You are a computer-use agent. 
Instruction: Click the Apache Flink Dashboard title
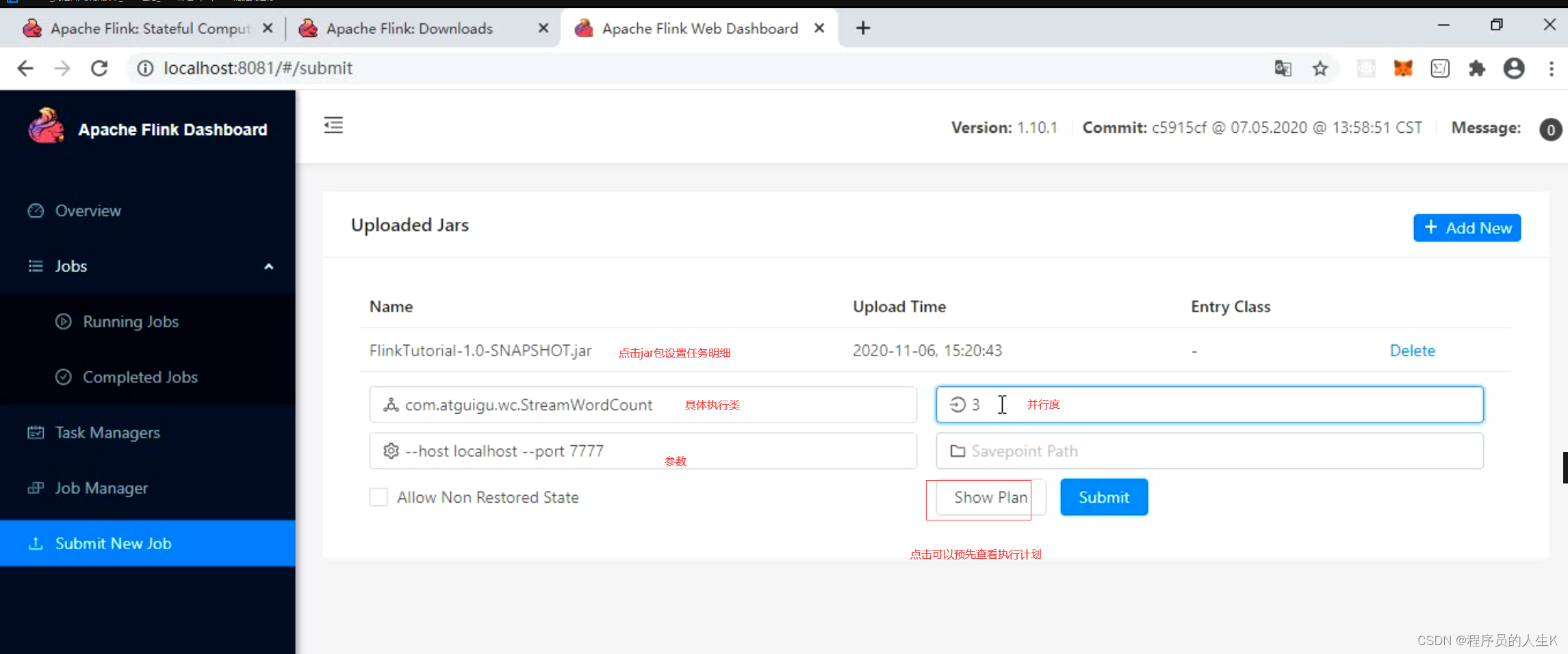point(172,129)
